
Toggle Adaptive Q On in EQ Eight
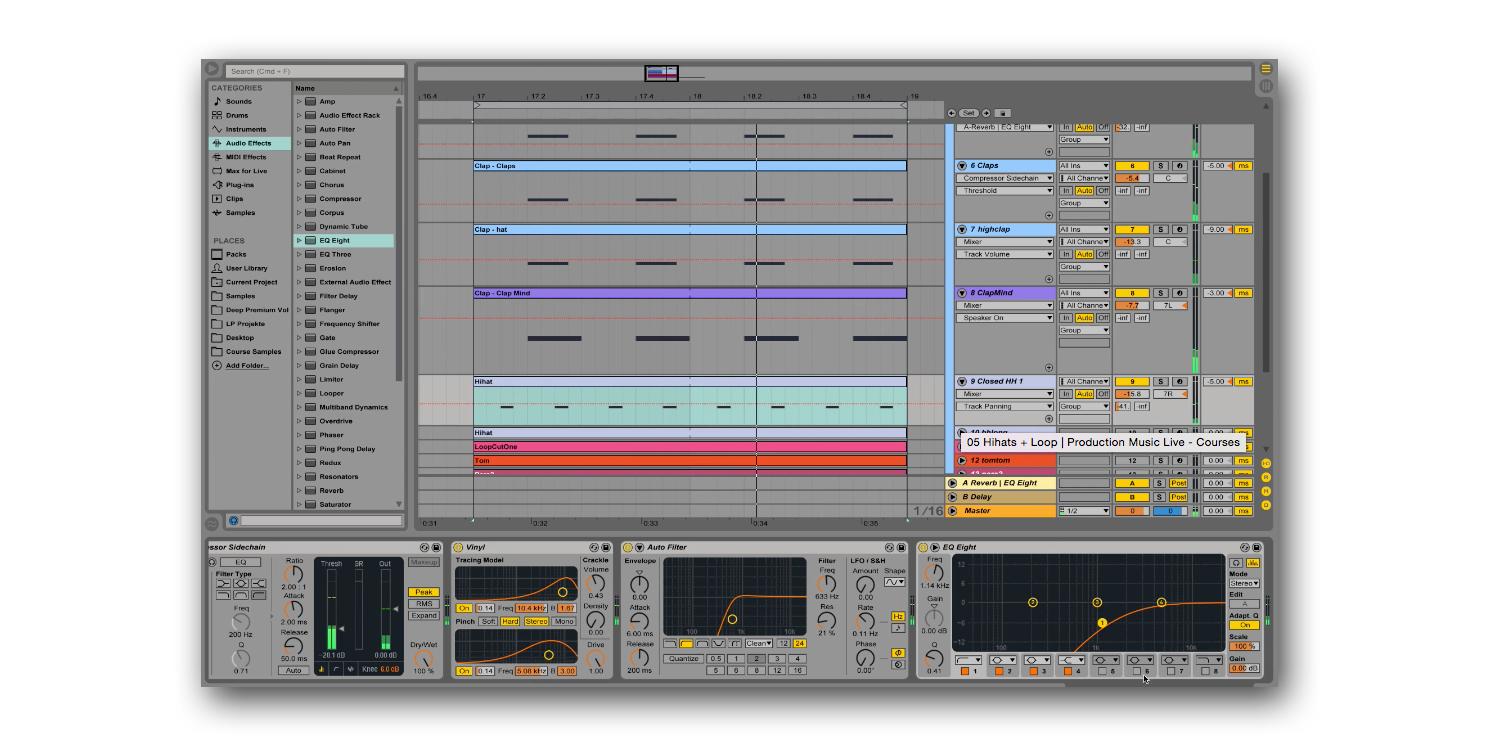[x=1244, y=625]
